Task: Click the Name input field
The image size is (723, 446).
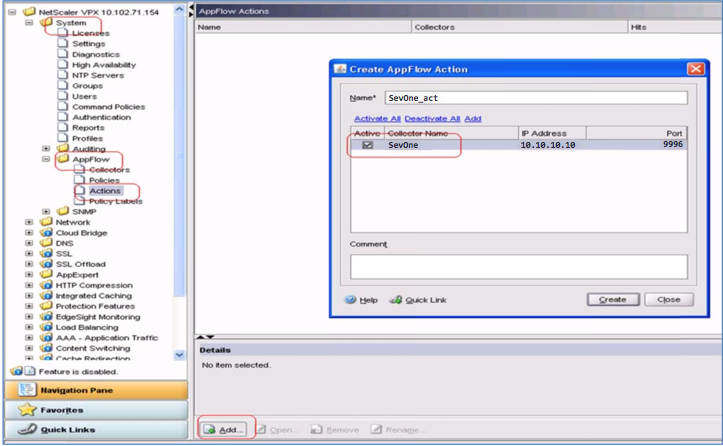Action: (536, 98)
